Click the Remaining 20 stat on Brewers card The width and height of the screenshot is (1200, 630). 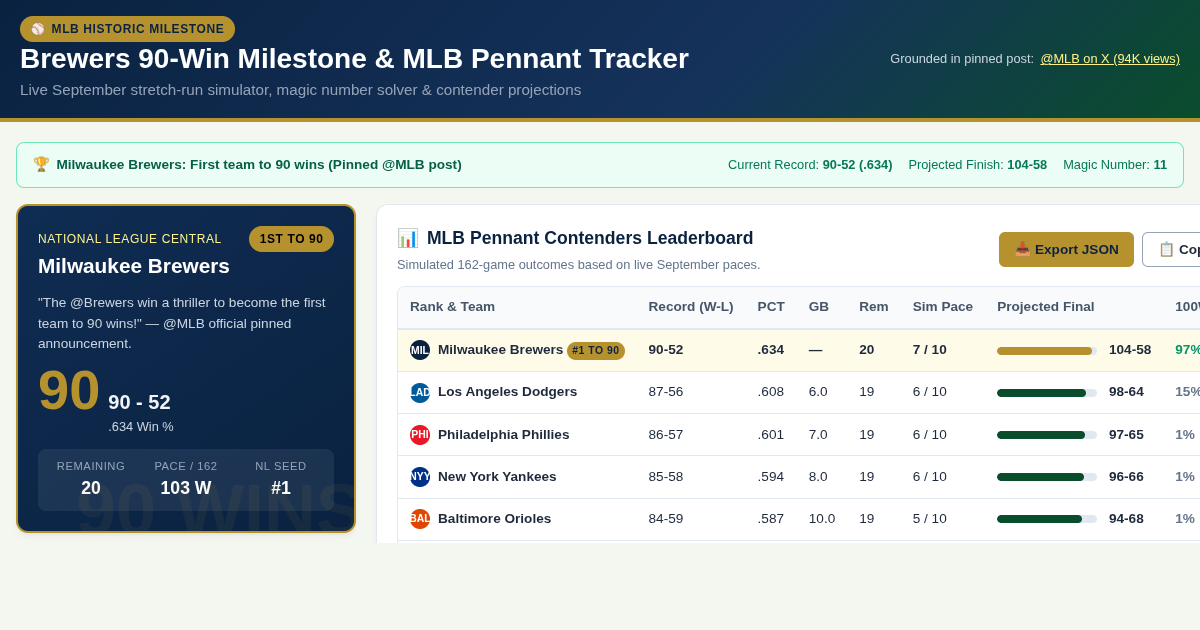click(x=91, y=479)
